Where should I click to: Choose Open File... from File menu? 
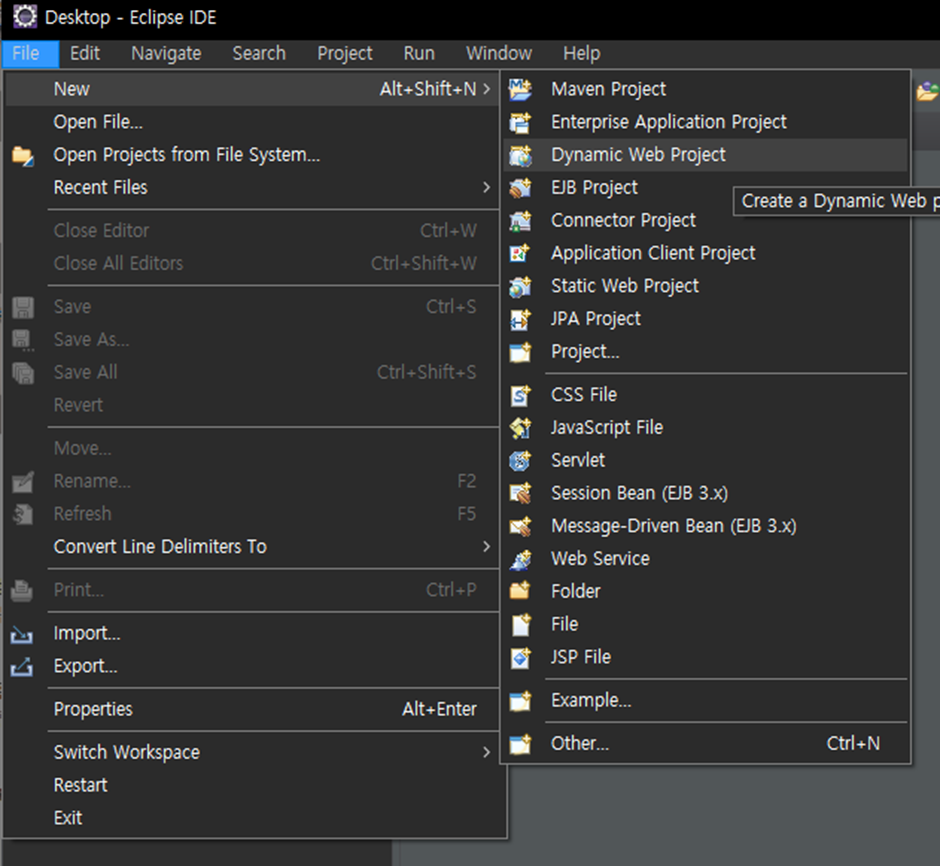(x=252, y=122)
